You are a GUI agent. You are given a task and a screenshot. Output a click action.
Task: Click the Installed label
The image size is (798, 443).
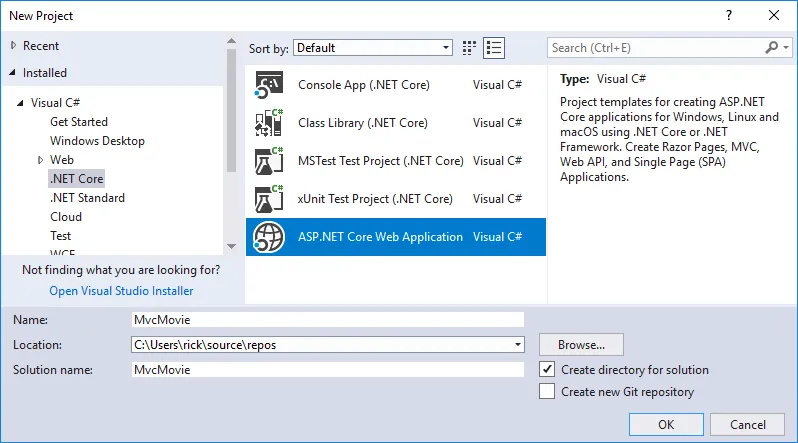coord(45,73)
